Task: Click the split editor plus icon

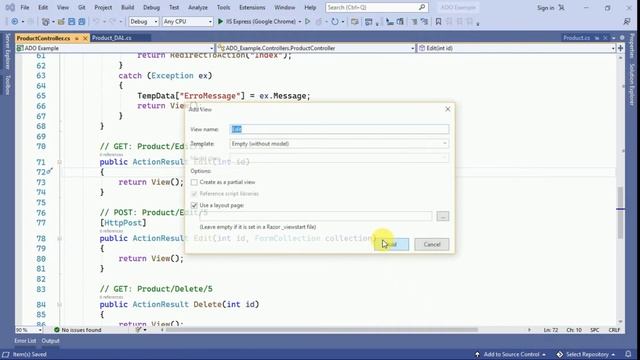Action: click(x=620, y=48)
